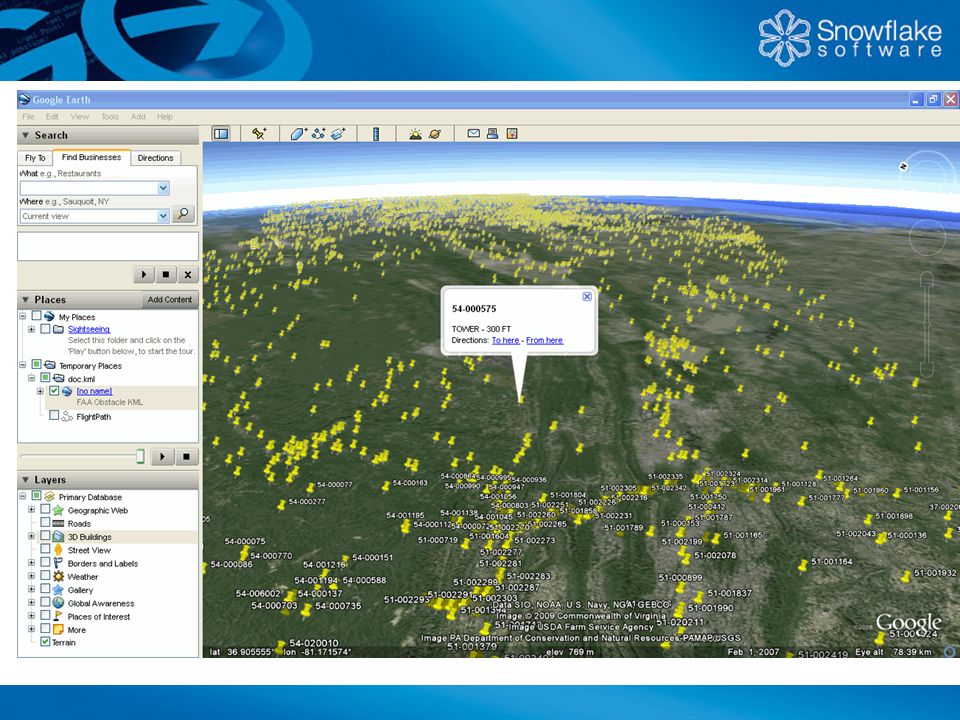Enable the Roads layer checkbox

coord(45,523)
